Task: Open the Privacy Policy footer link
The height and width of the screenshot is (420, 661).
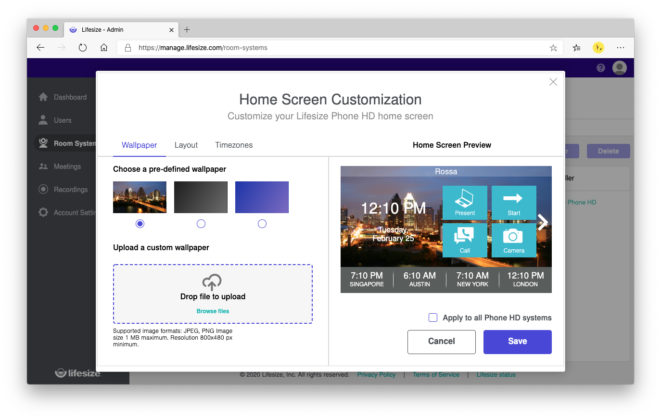Action: 376,374
